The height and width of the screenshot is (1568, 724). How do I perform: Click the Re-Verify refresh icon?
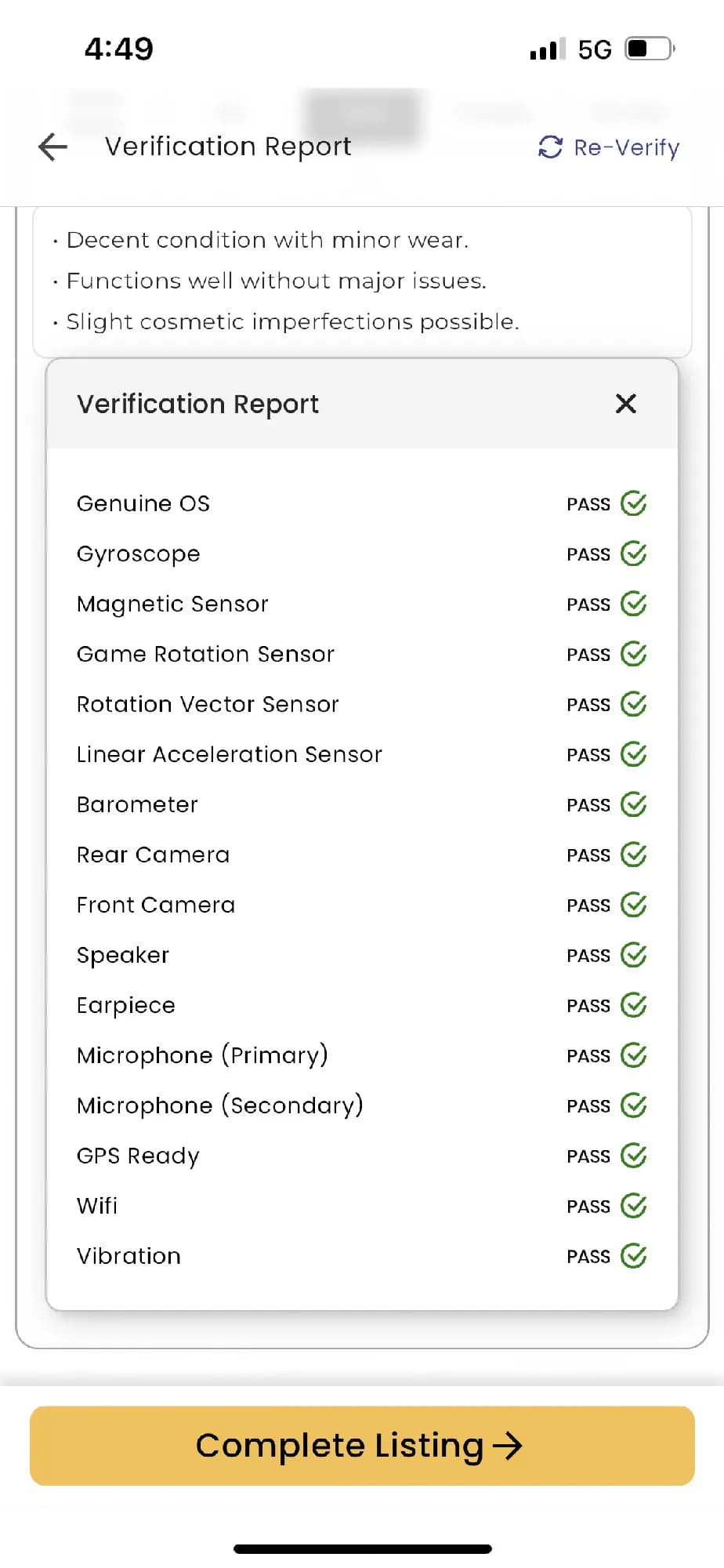(550, 147)
